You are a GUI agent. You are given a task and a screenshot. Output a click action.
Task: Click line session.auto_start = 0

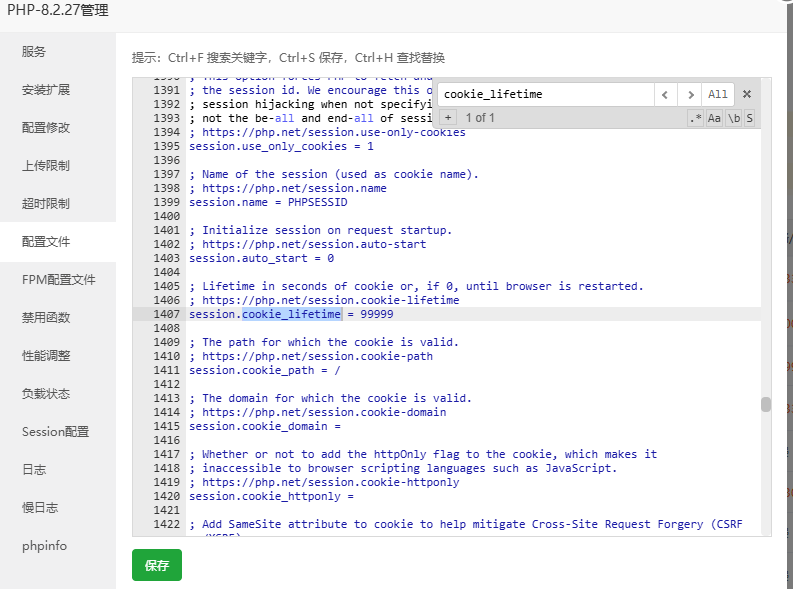pyautogui.click(x=261, y=258)
